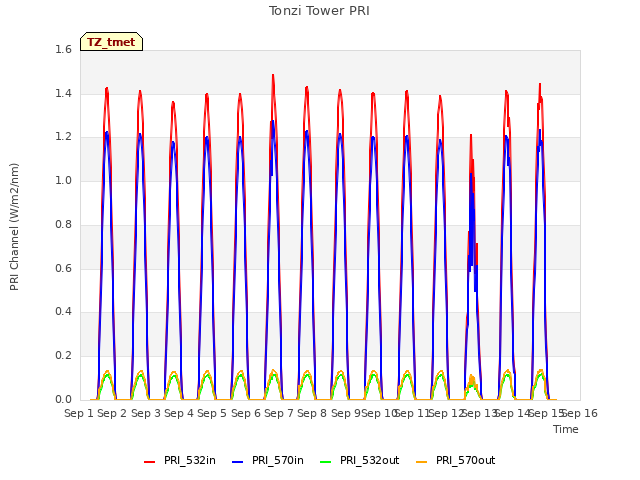Click the Sep 8 x-axis tick label
Viewport: 640px width, 480px height.
tap(312, 413)
